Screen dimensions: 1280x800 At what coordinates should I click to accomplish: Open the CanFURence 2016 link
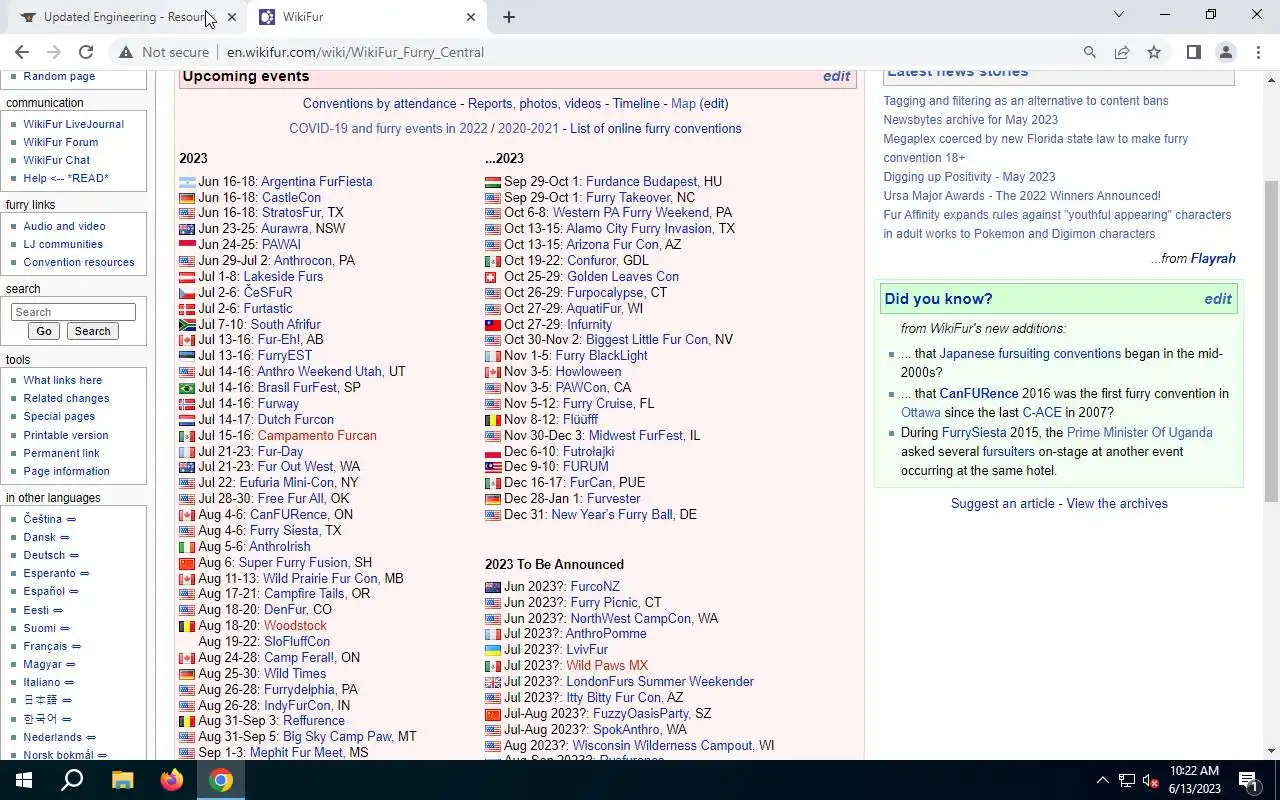[x=978, y=394]
